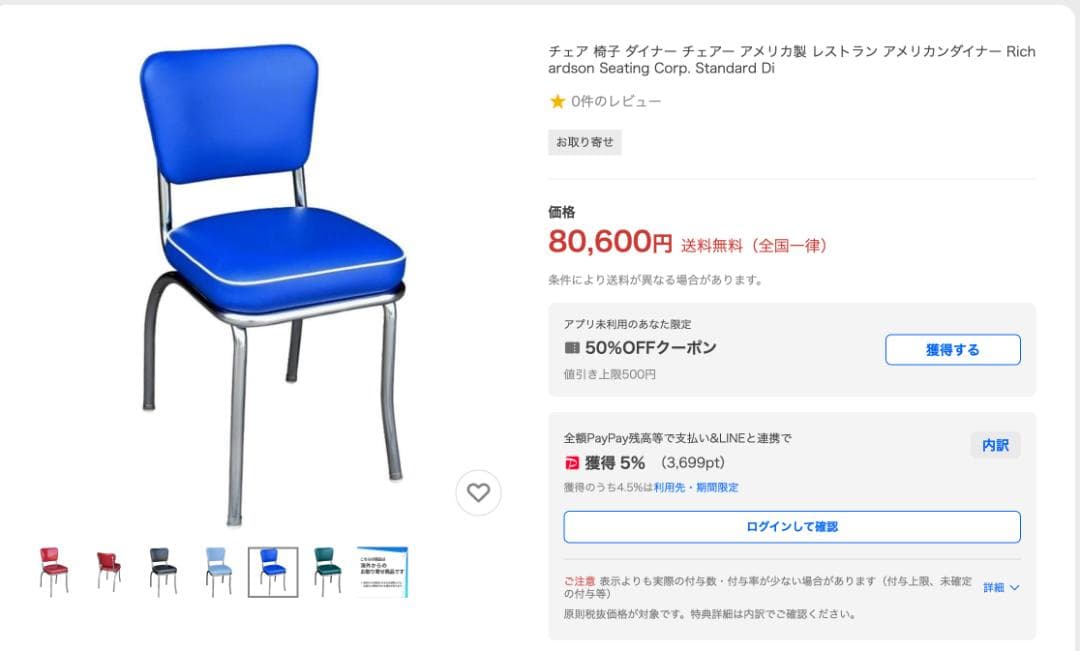The height and width of the screenshot is (651, 1080).
Task: Click the coupon ticket icon next to 50%OFF
Action: click(570, 349)
